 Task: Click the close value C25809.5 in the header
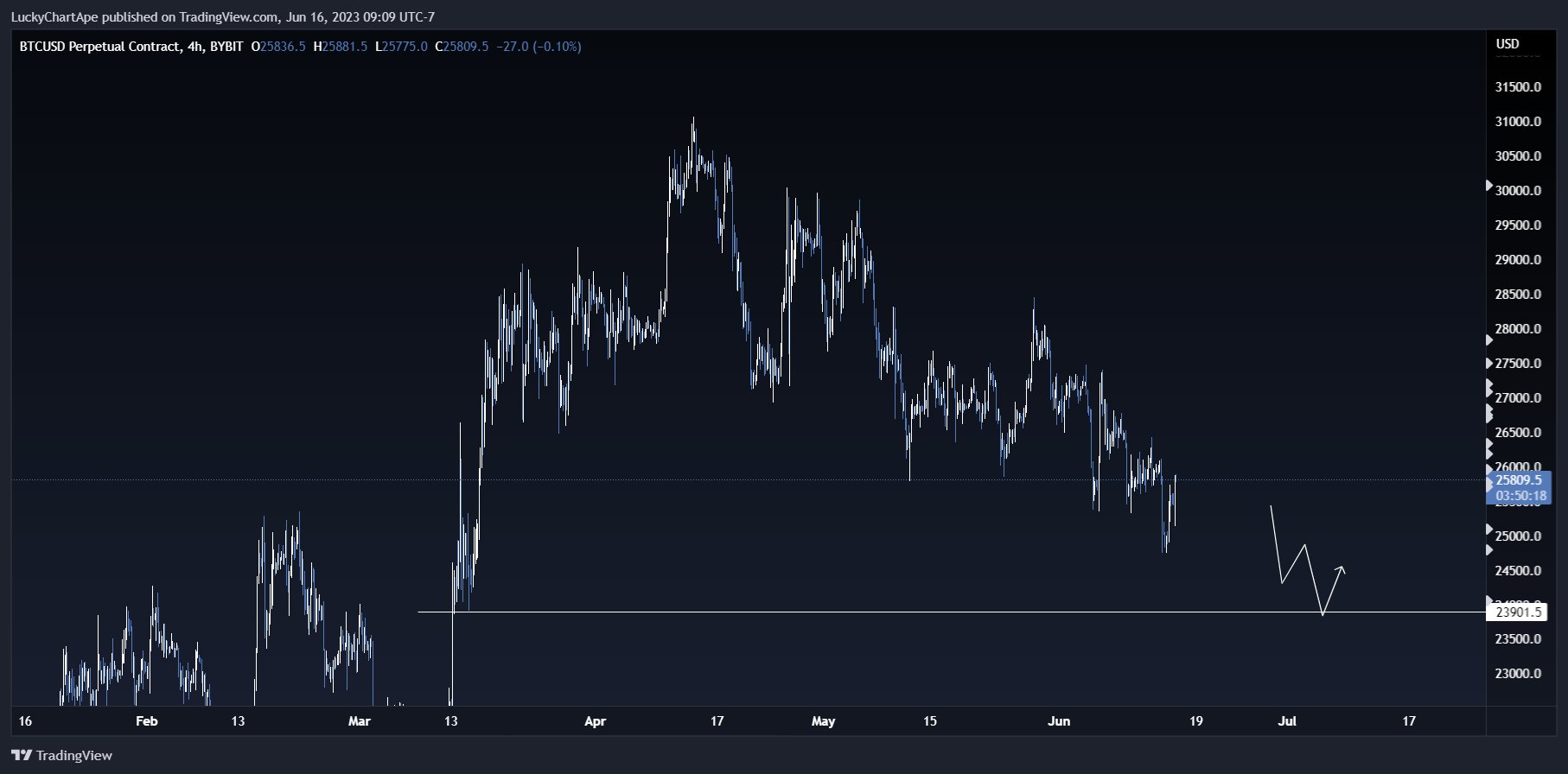[x=462, y=47]
